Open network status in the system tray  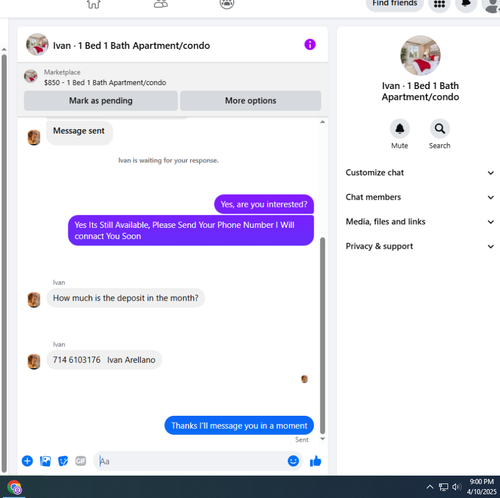pos(443,487)
